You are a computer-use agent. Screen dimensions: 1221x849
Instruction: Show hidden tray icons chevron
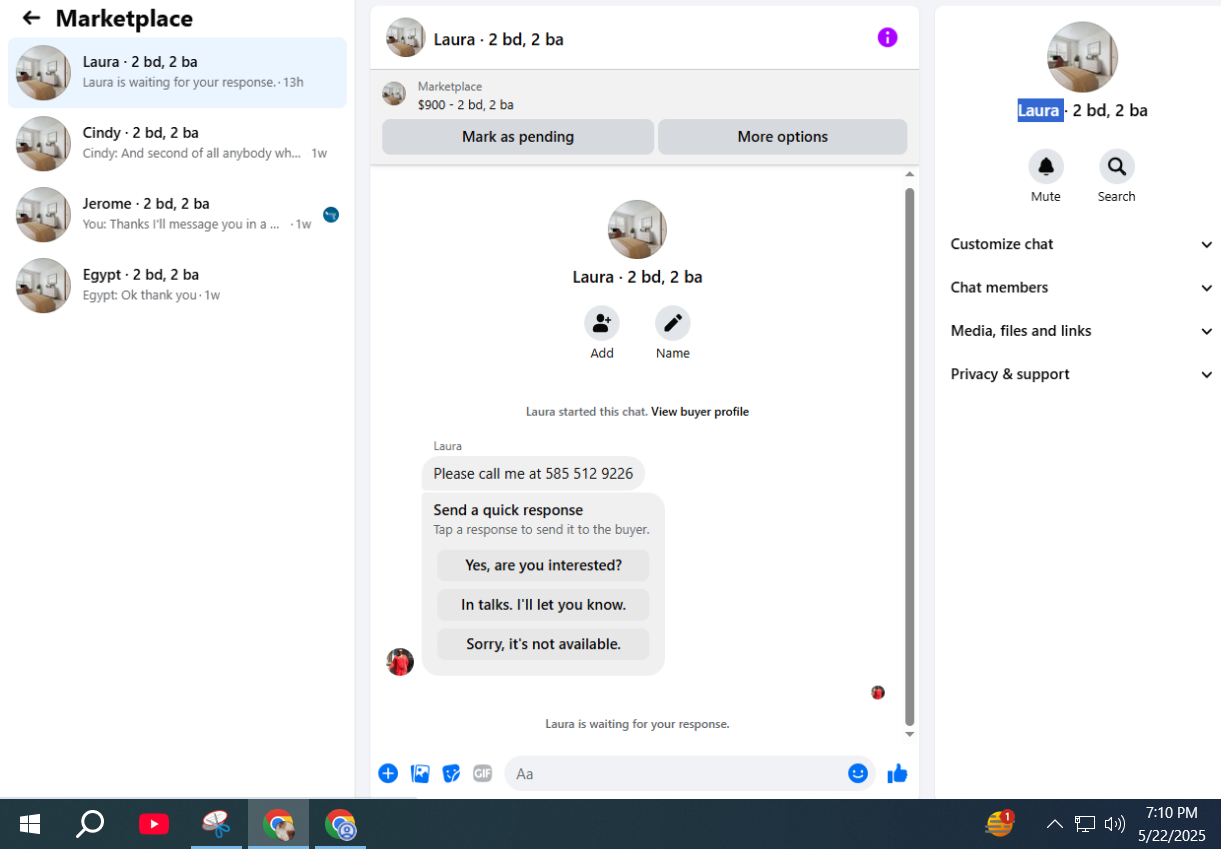coord(1054,824)
